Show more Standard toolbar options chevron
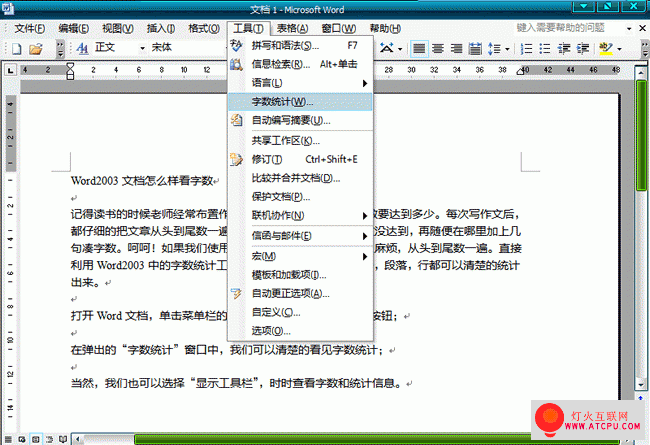The height and width of the screenshot is (445, 650). click(x=61, y=49)
